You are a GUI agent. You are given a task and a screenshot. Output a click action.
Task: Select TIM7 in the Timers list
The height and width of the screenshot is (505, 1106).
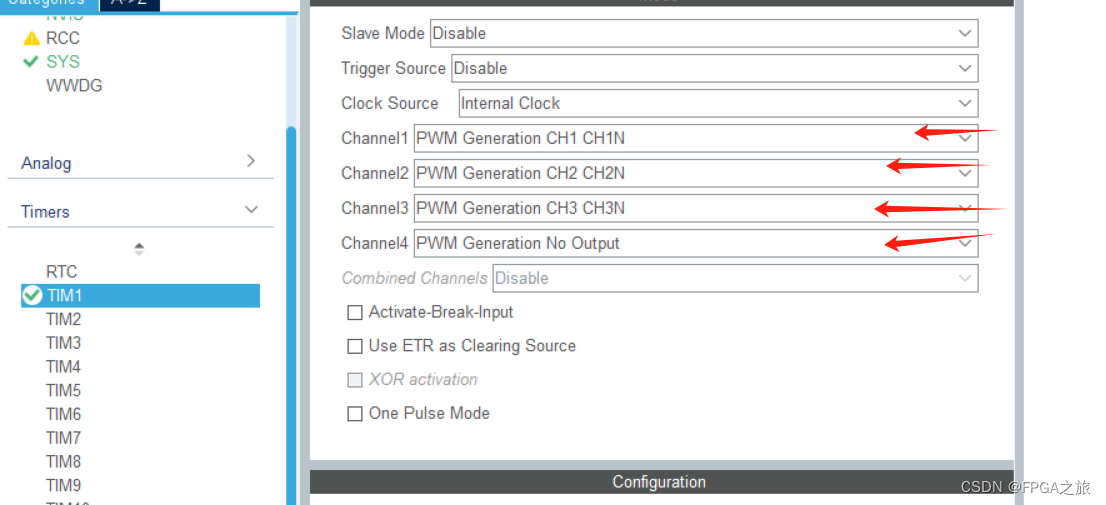[63, 438]
